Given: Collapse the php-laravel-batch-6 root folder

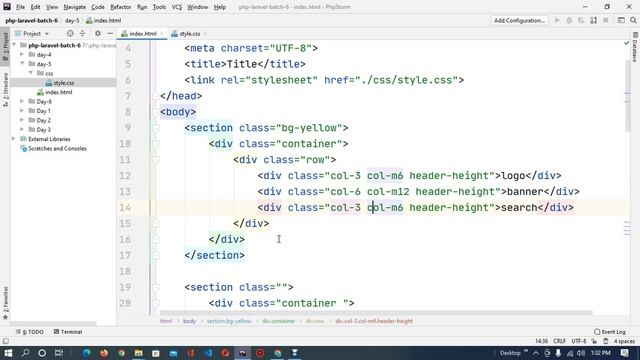Looking at the screenshot, I should [14, 45].
